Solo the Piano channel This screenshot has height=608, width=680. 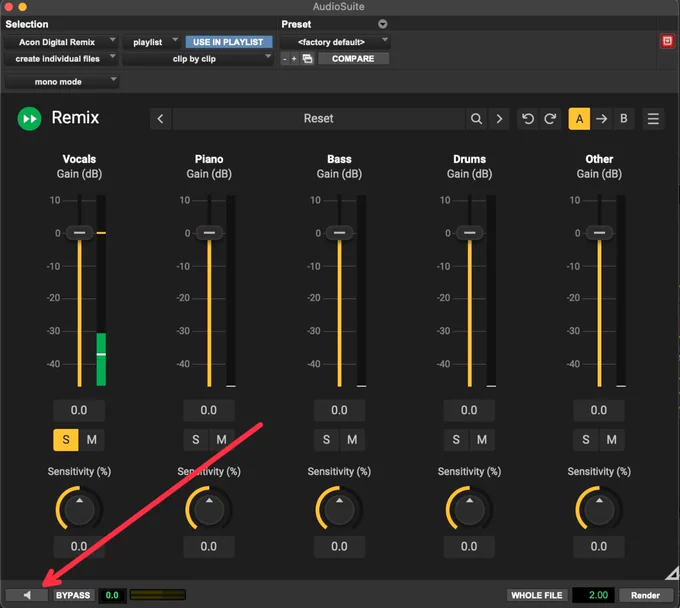coord(196,440)
